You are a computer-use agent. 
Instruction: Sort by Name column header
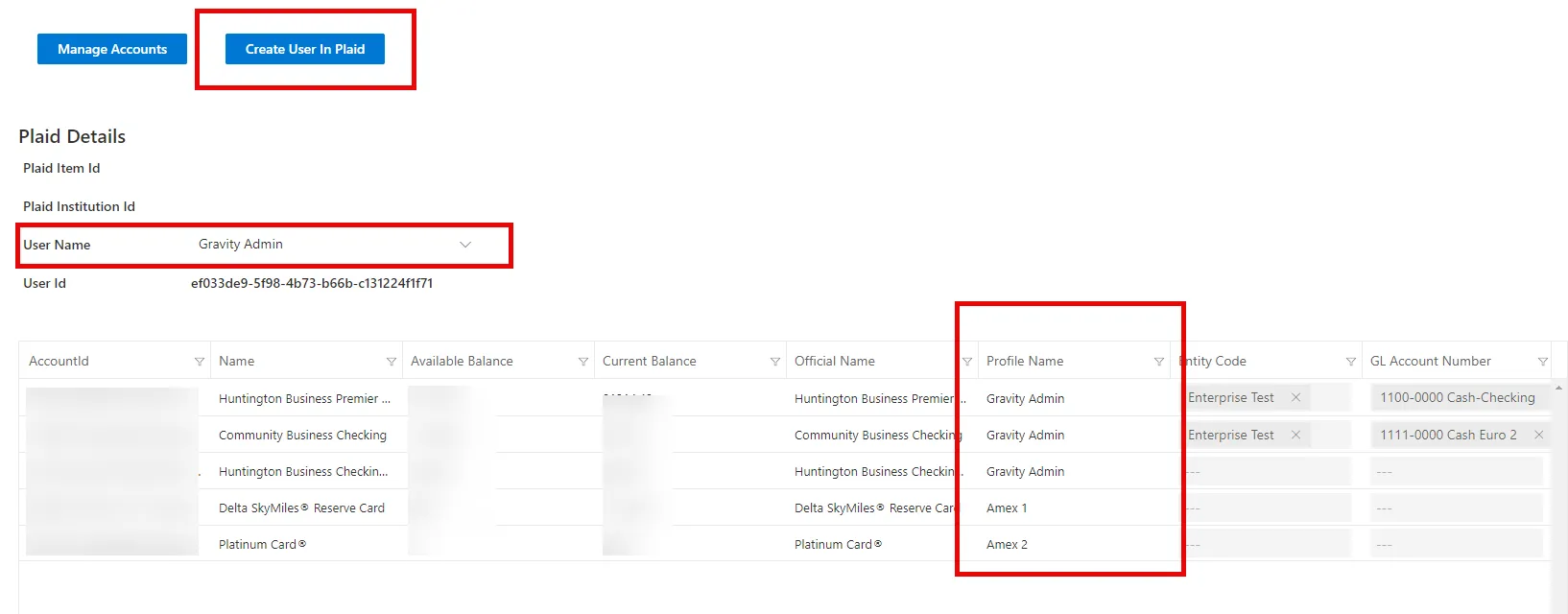click(x=236, y=361)
